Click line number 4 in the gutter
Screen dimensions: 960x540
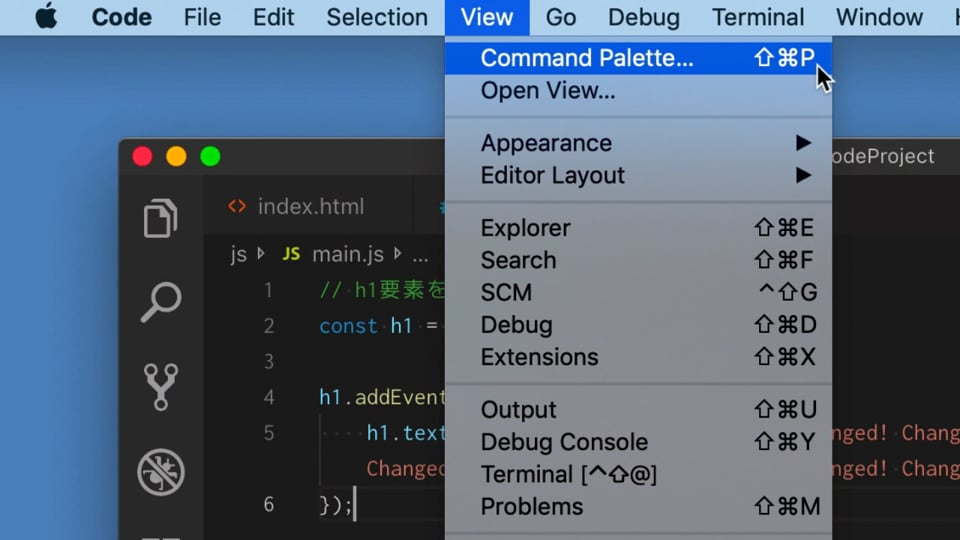tap(268, 397)
